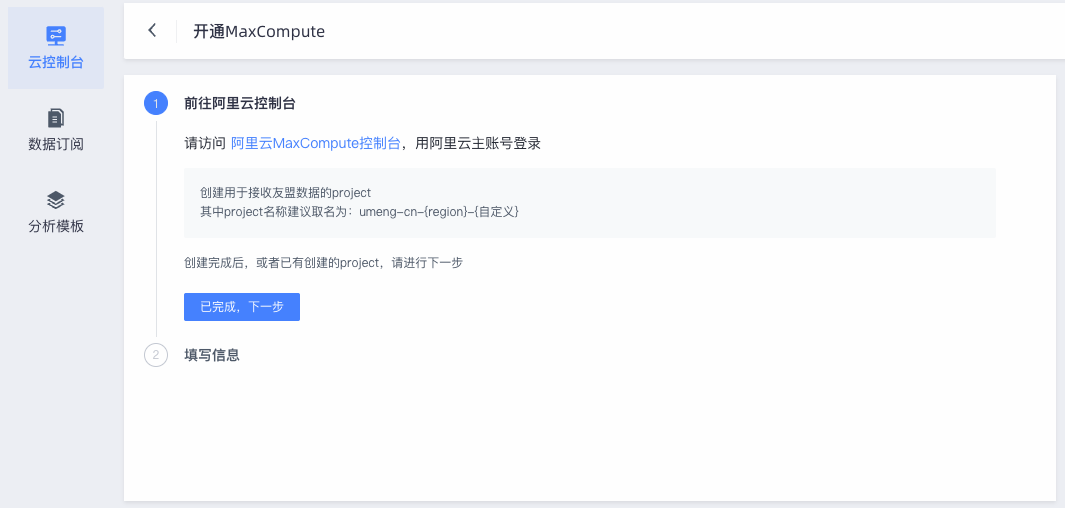Click the 数据订阅 document icon
The width and height of the screenshot is (1065, 508).
(56, 117)
